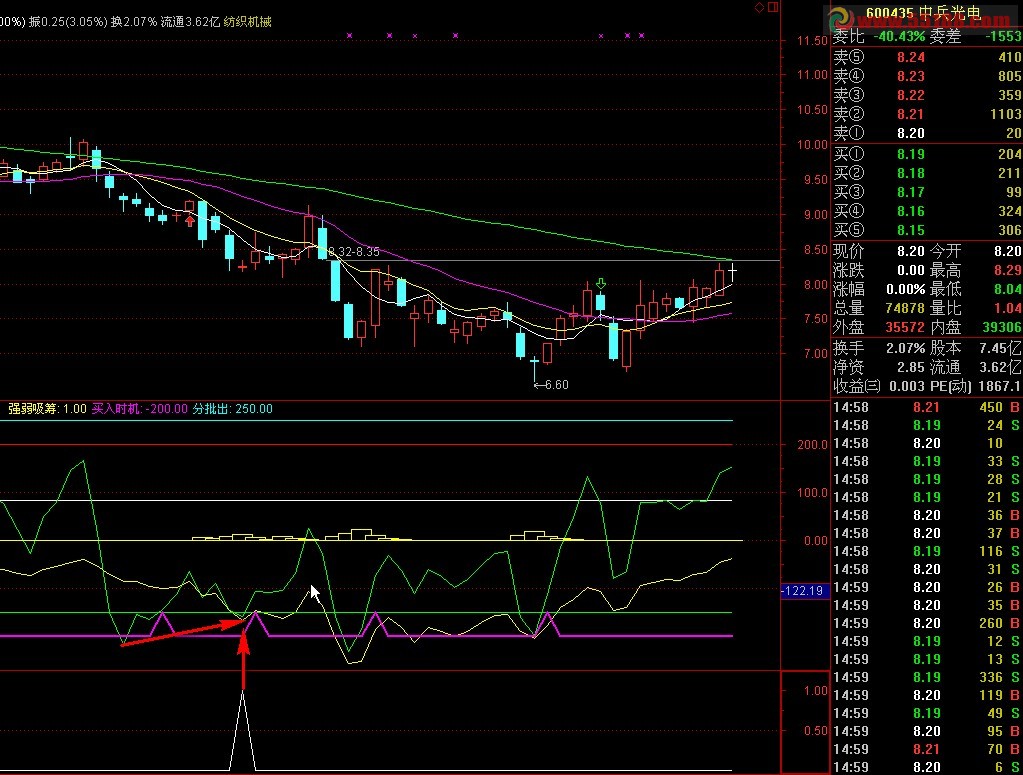Click the leftmost magenta x marker
The height and width of the screenshot is (775, 1023).
(x=349, y=35)
